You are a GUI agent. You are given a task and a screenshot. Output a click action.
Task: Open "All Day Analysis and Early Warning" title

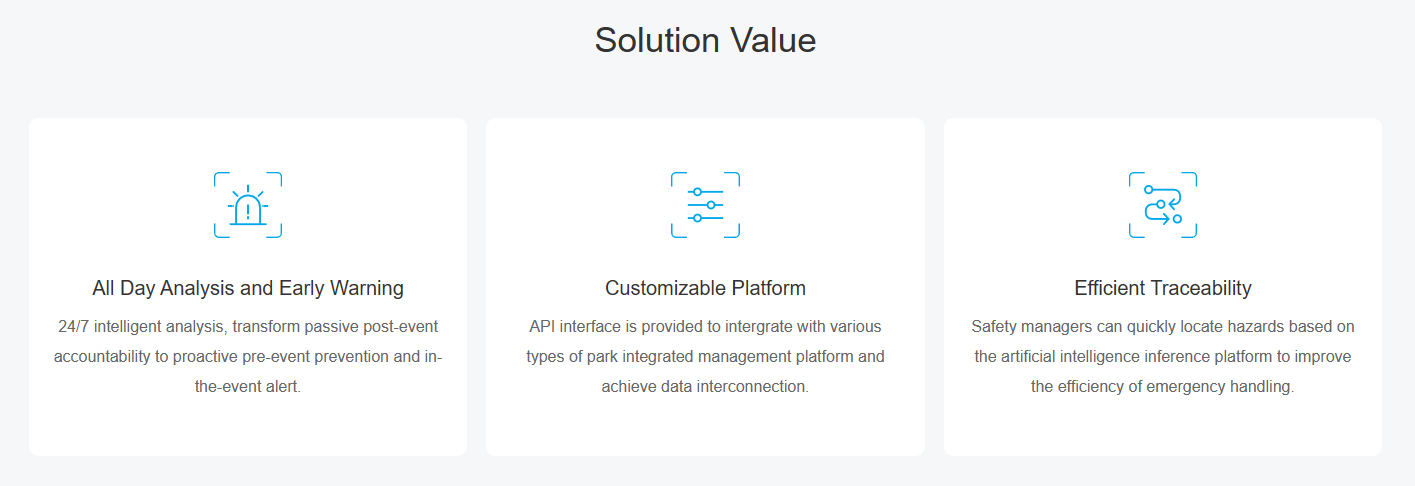248,288
